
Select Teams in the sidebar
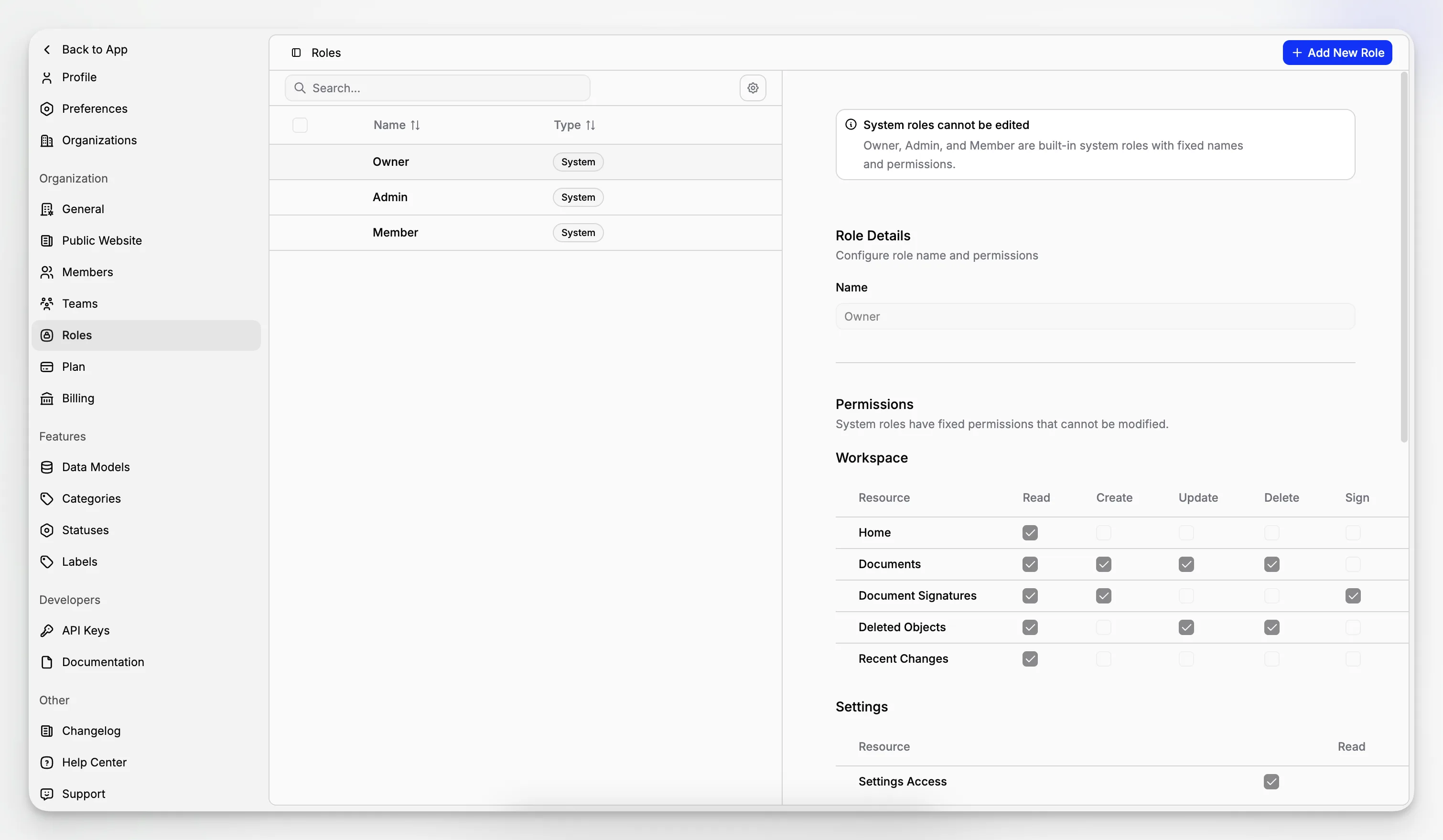pos(146,303)
